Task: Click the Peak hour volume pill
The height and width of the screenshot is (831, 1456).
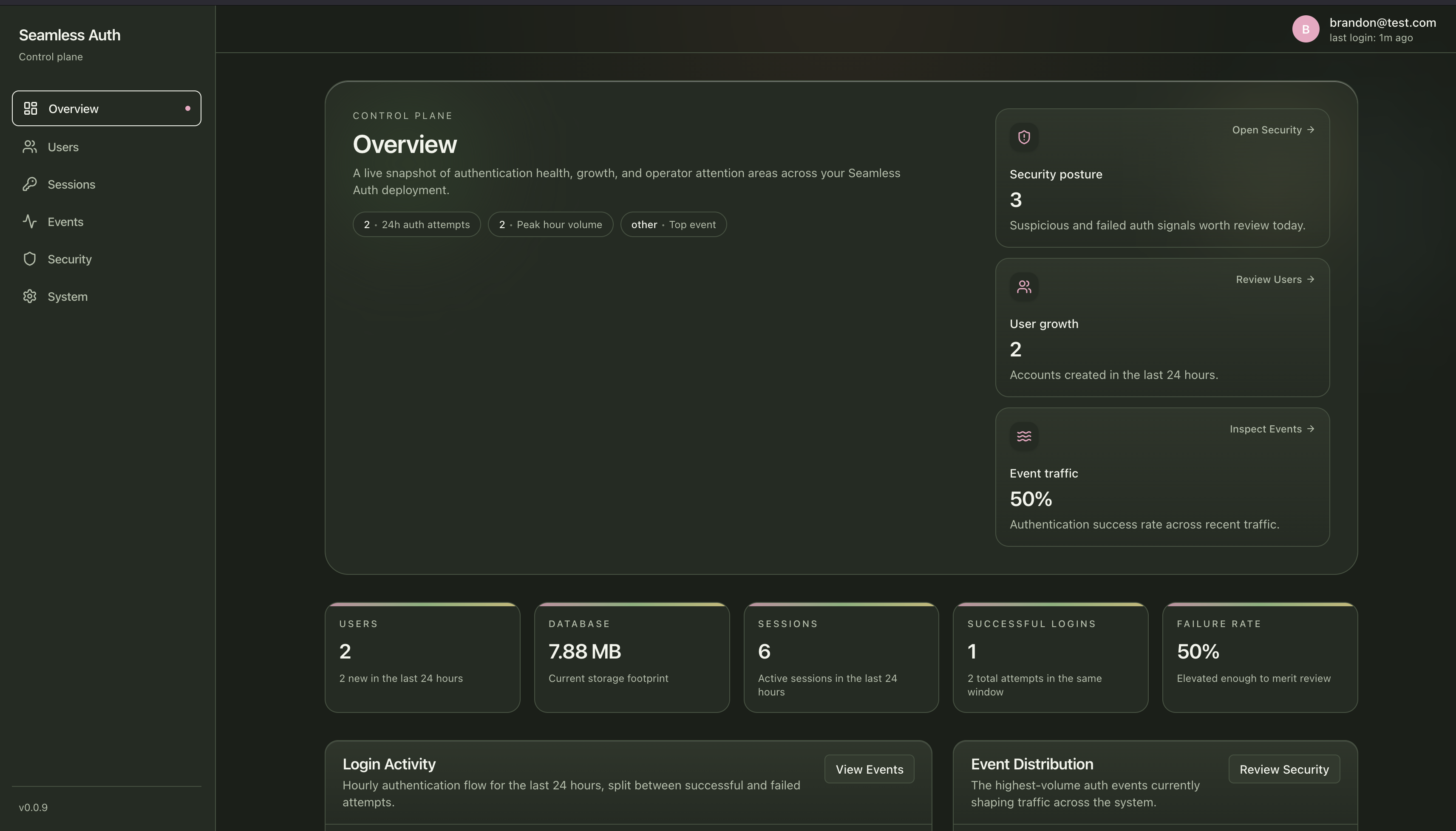Action: (550, 224)
